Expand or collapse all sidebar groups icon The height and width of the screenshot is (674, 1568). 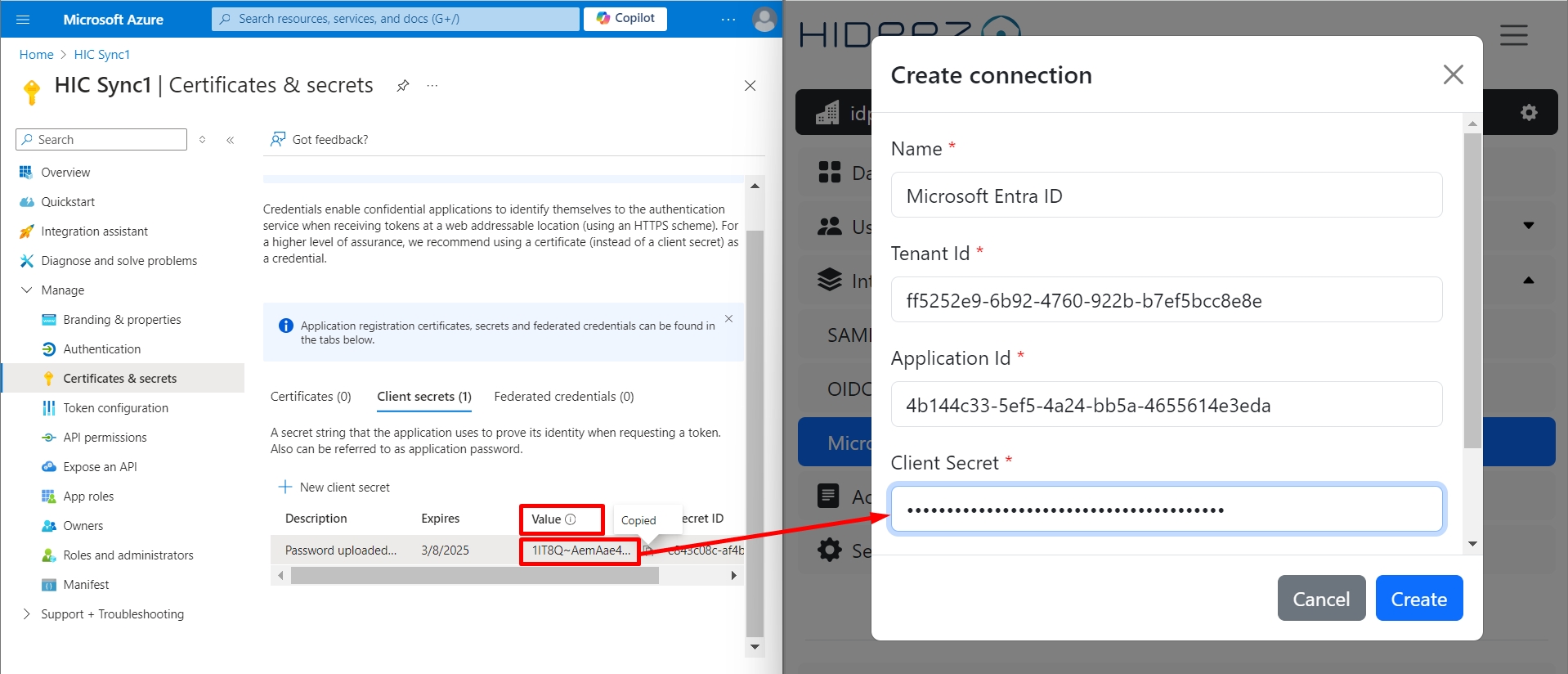(x=203, y=140)
